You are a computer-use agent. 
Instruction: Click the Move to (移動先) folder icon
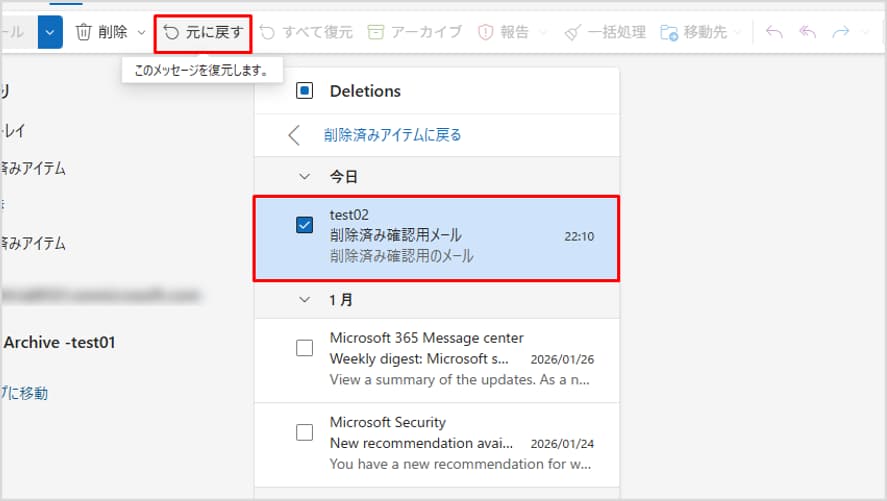click(x=669, y=32)
